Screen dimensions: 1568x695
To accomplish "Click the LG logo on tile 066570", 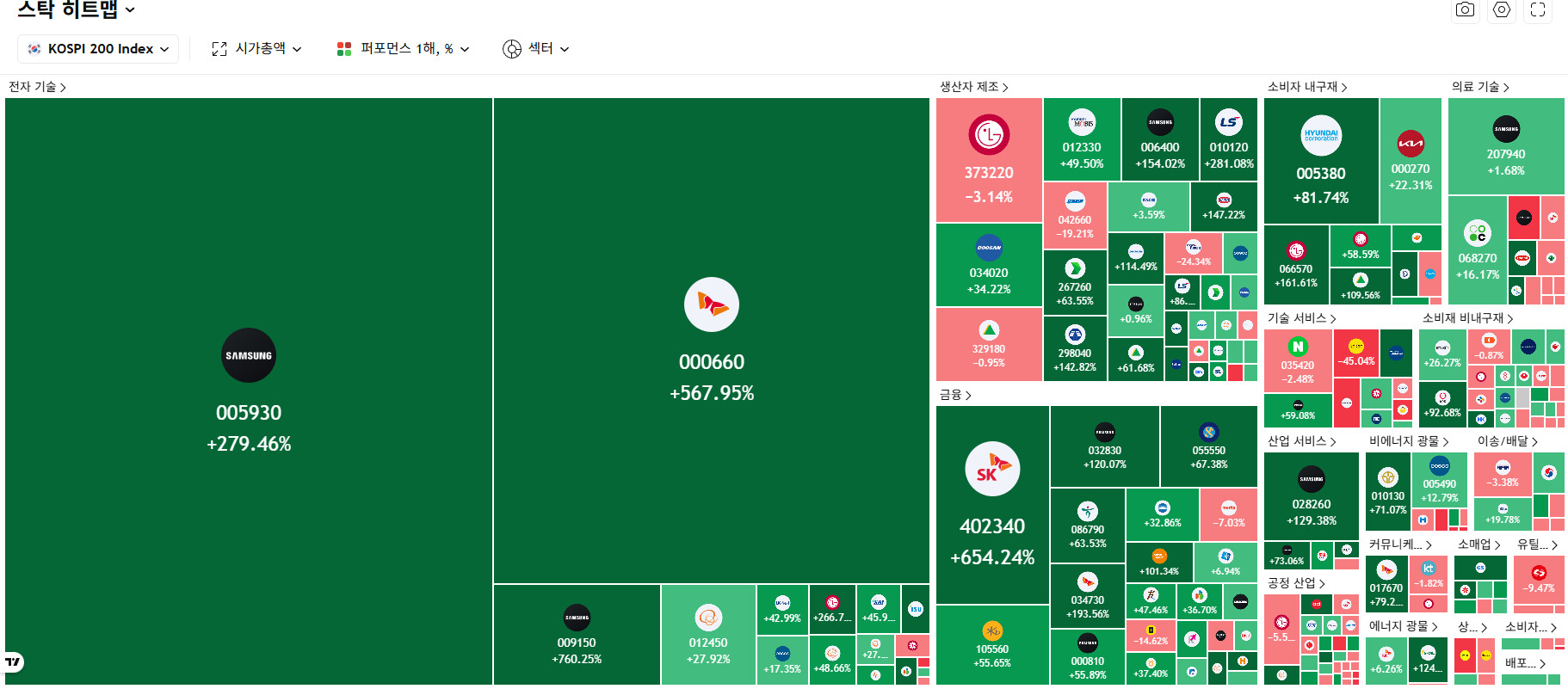I will click(1296, 251).
